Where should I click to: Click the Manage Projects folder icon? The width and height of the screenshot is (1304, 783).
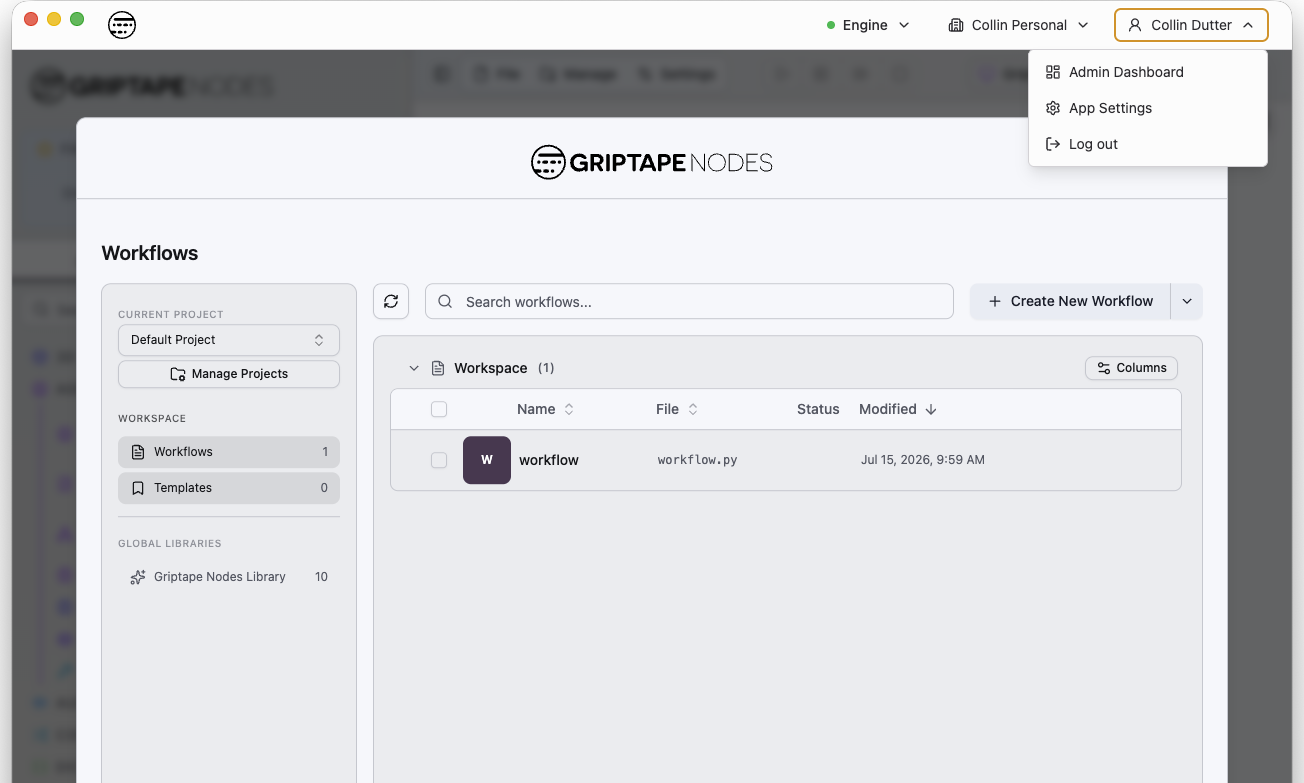(178, 374)
